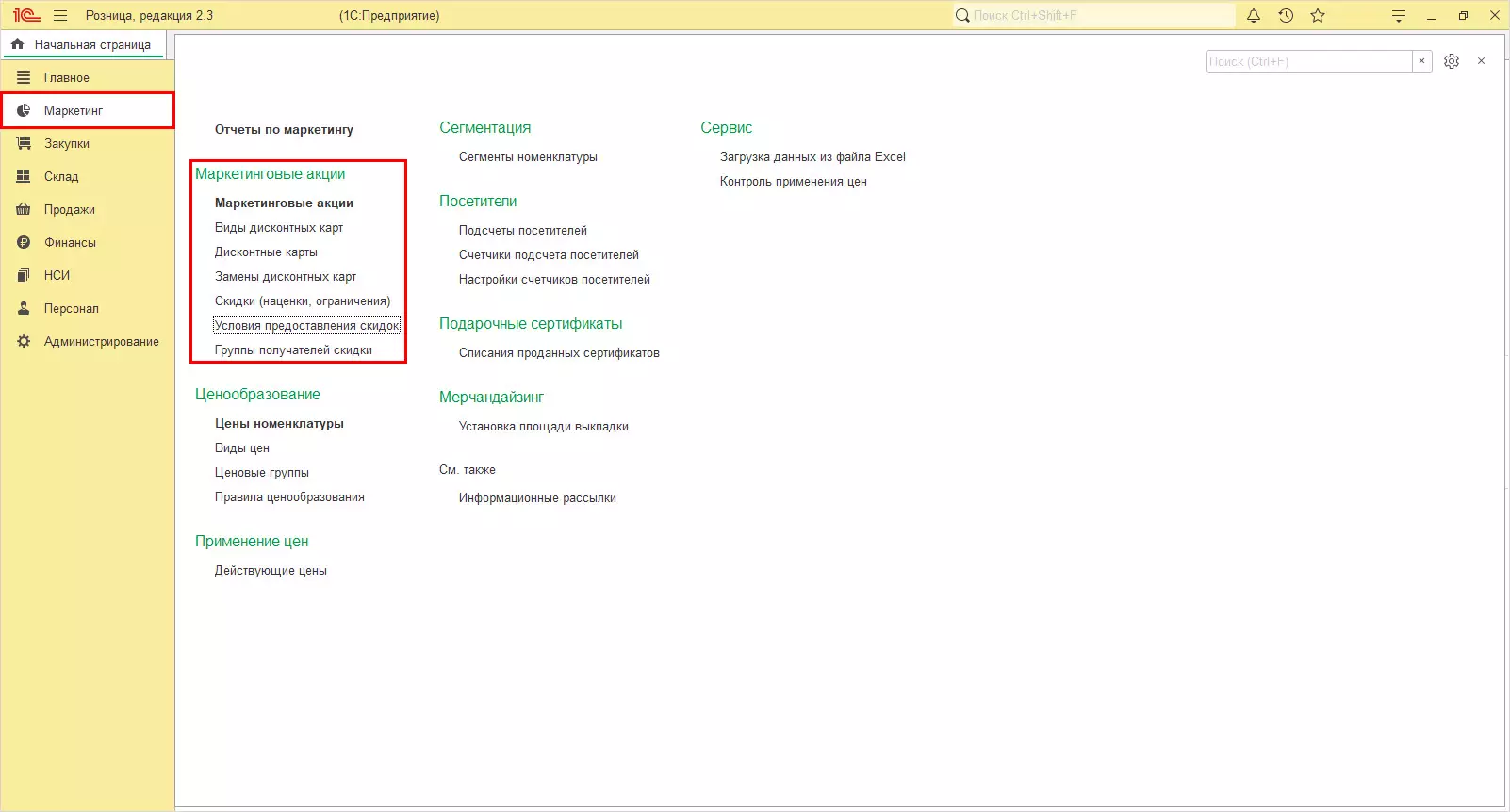The width and height of the screenshot is (1510, 812).
Task: Open Отчеты по маркетингу
Action: click(284, 129)
